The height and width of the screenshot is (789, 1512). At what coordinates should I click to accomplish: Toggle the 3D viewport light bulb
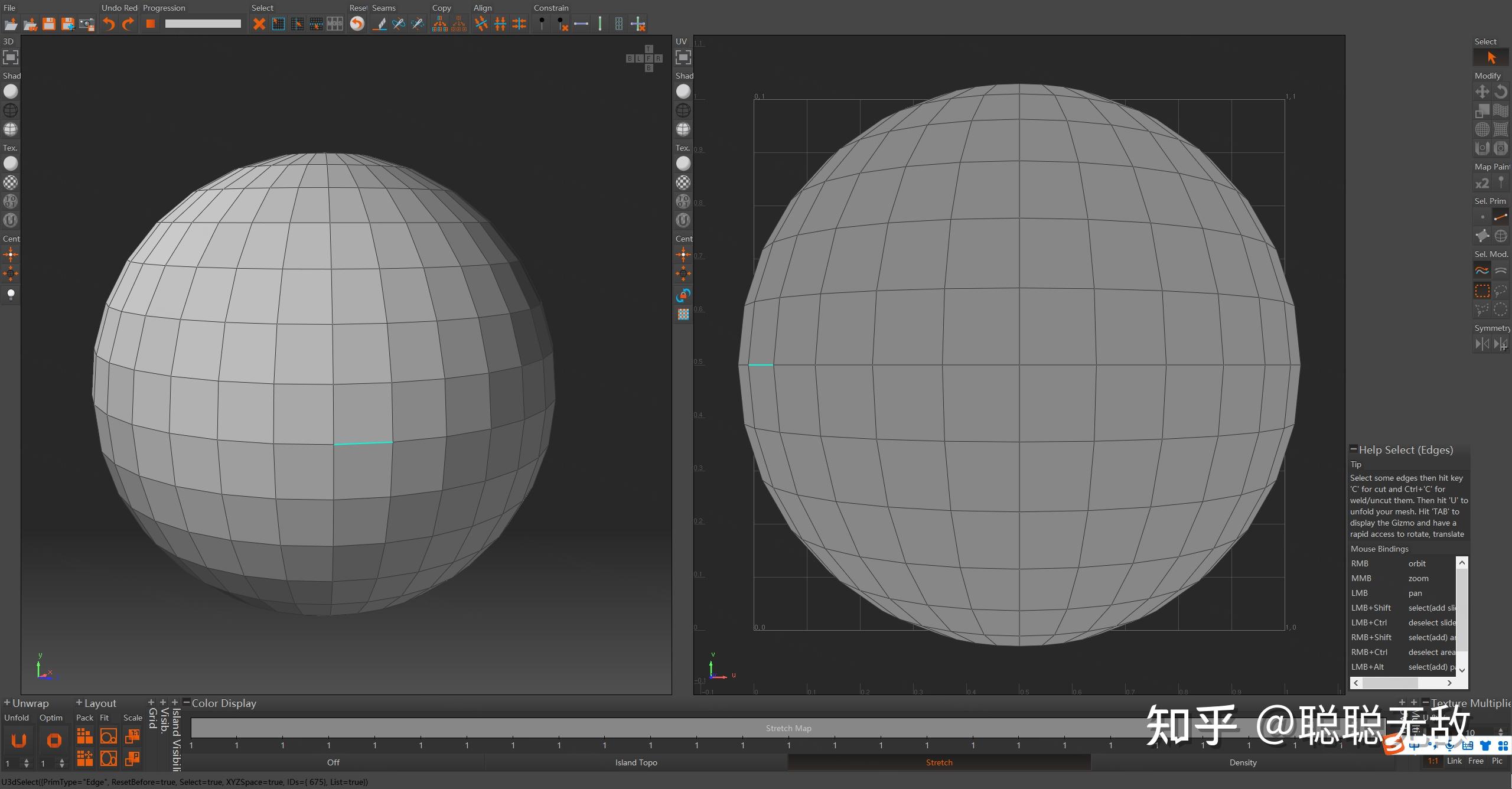(11, 294)
